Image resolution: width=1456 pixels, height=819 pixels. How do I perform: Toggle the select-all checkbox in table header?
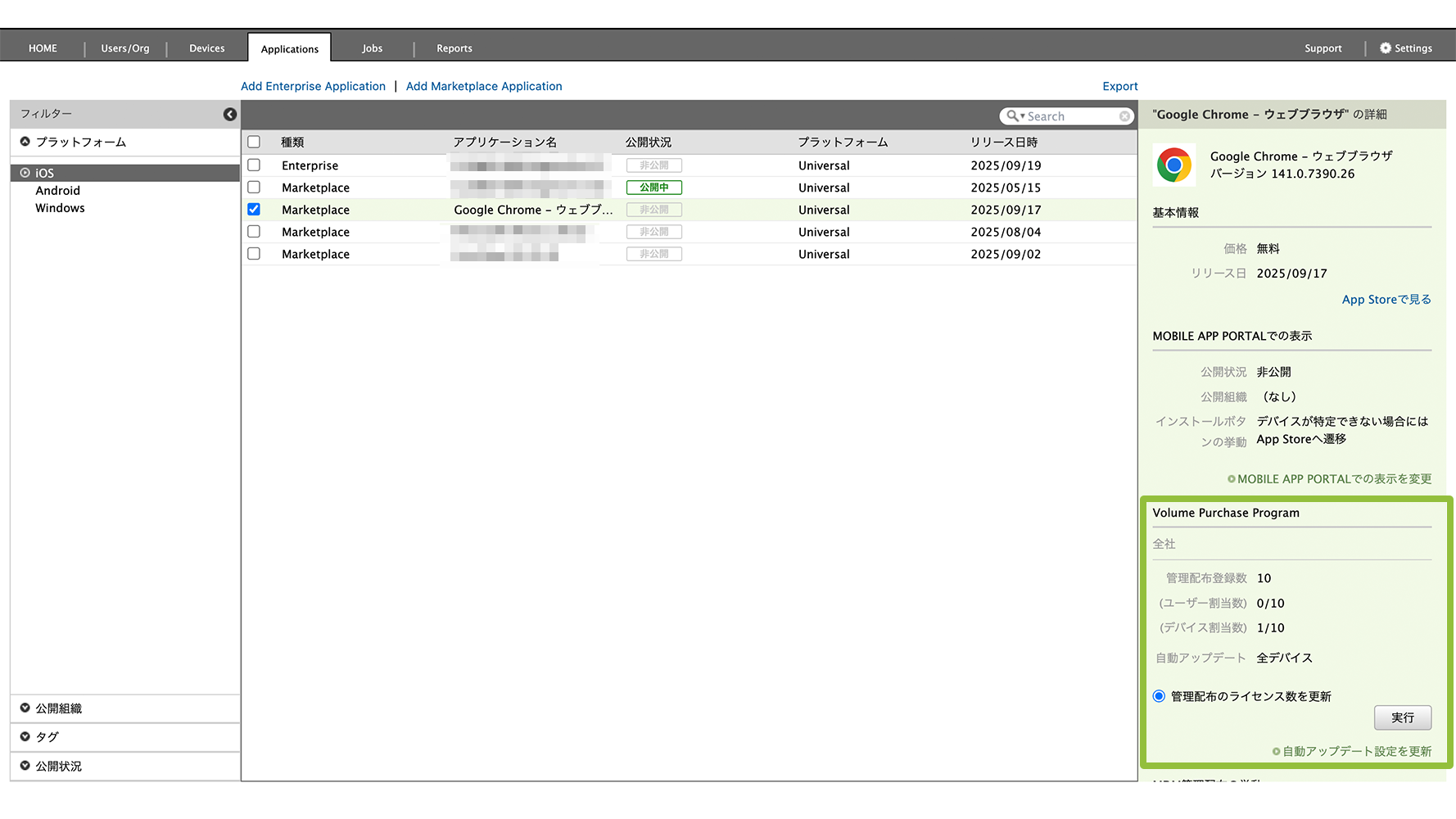(x=254, y=142)
